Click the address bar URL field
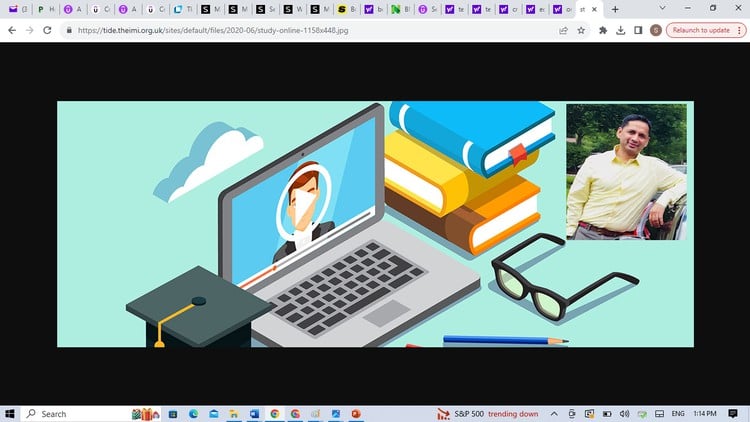The height and width of the screenshot is (422, 750). tap(300, 30)
